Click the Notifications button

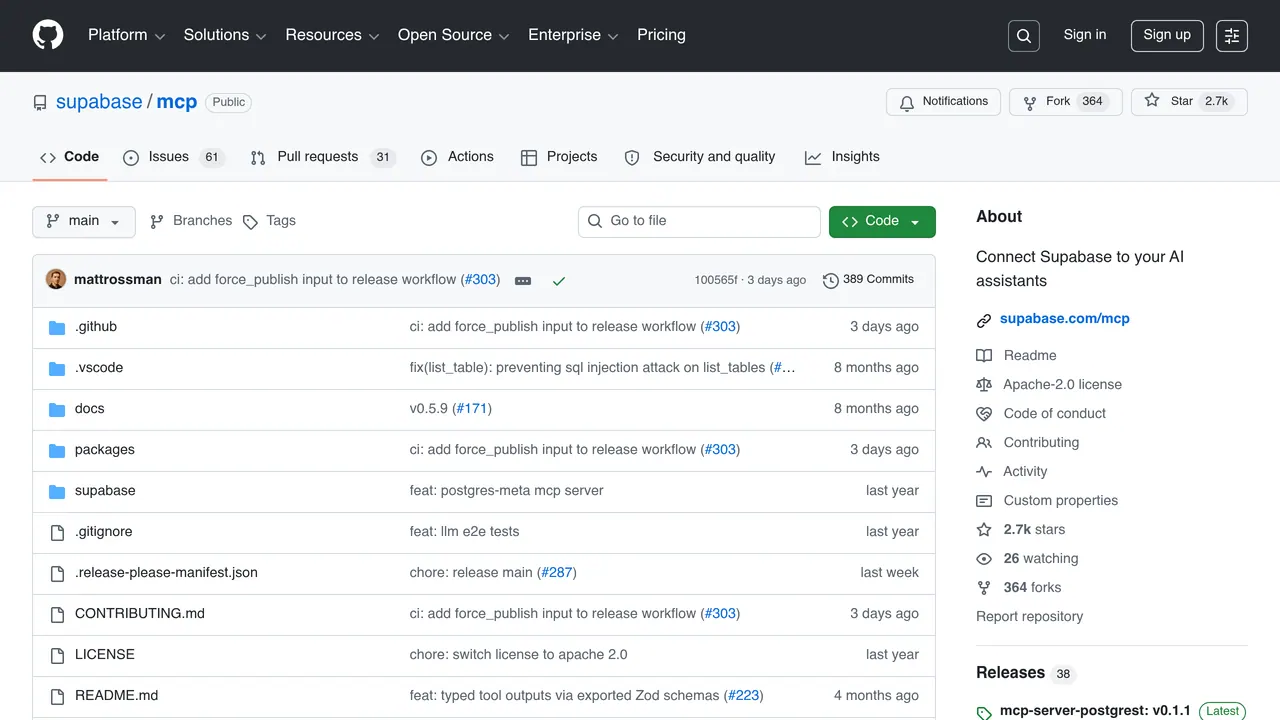tap(944, 102)
